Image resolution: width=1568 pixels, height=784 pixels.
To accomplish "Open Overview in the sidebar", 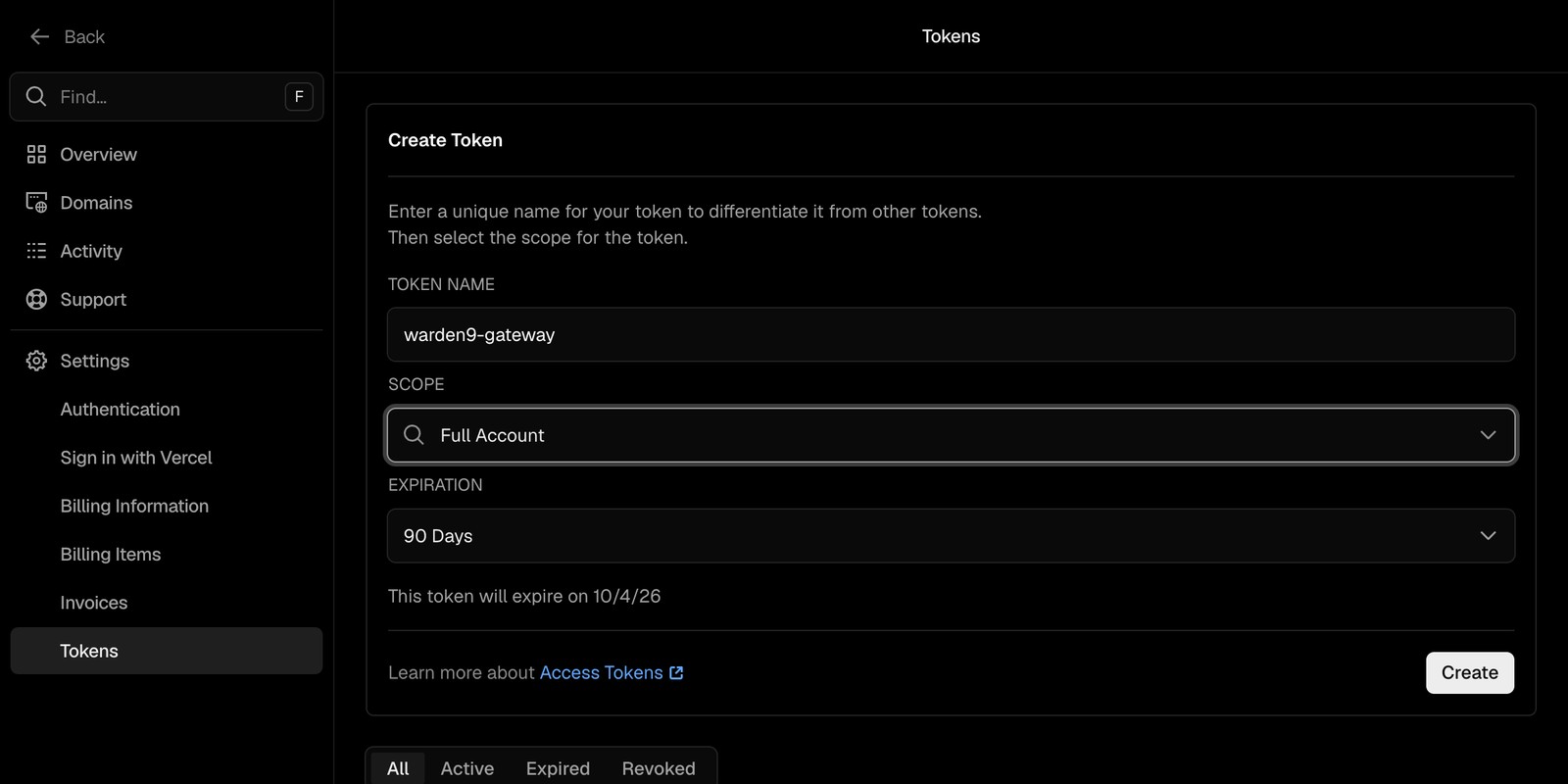I will tap(167, 154).
